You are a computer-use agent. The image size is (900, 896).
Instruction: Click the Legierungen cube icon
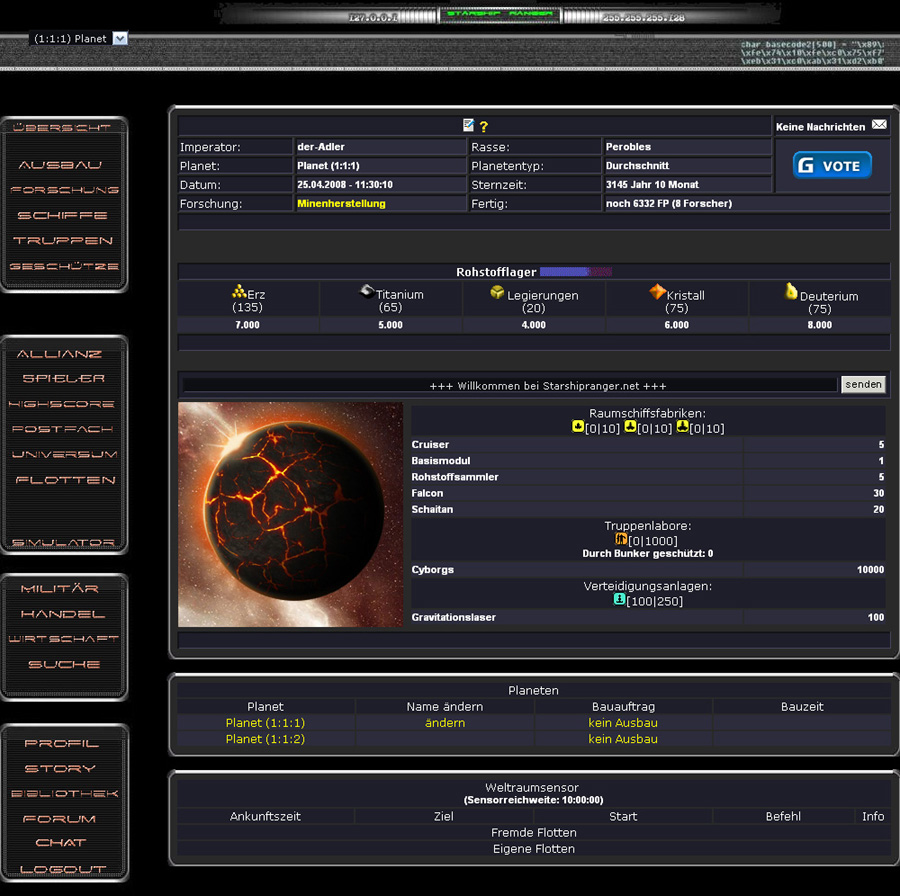[497, 293]
